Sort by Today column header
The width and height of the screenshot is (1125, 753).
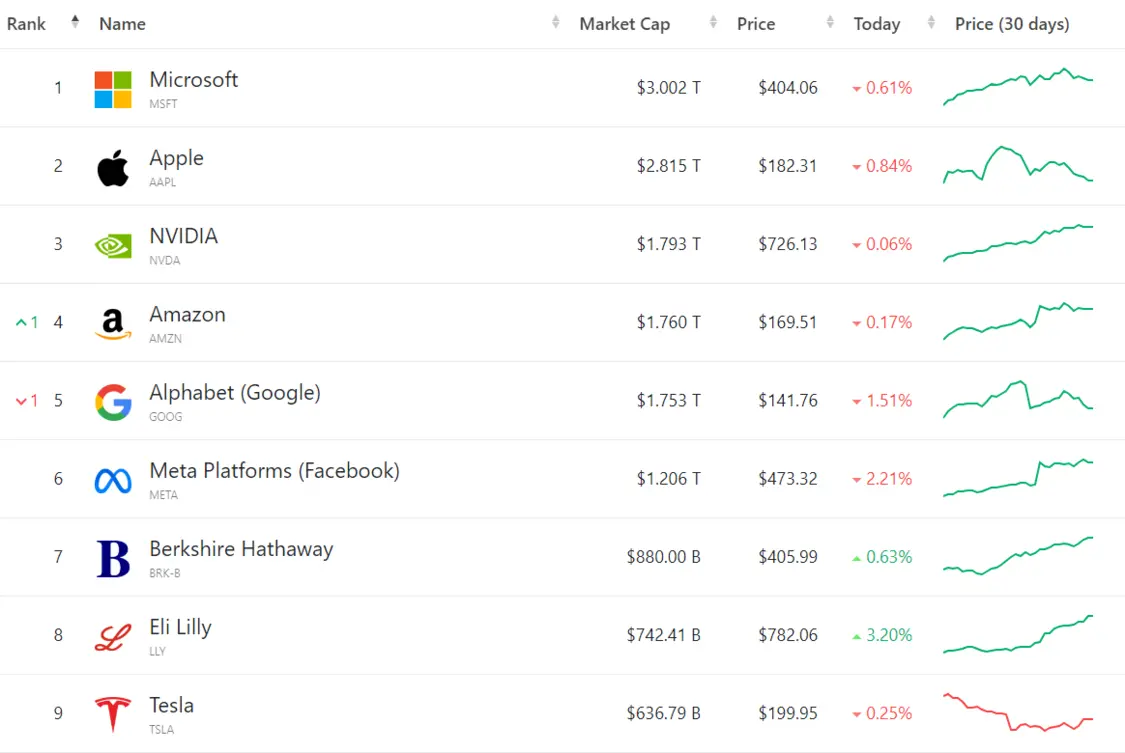click(x=877, y=24)
